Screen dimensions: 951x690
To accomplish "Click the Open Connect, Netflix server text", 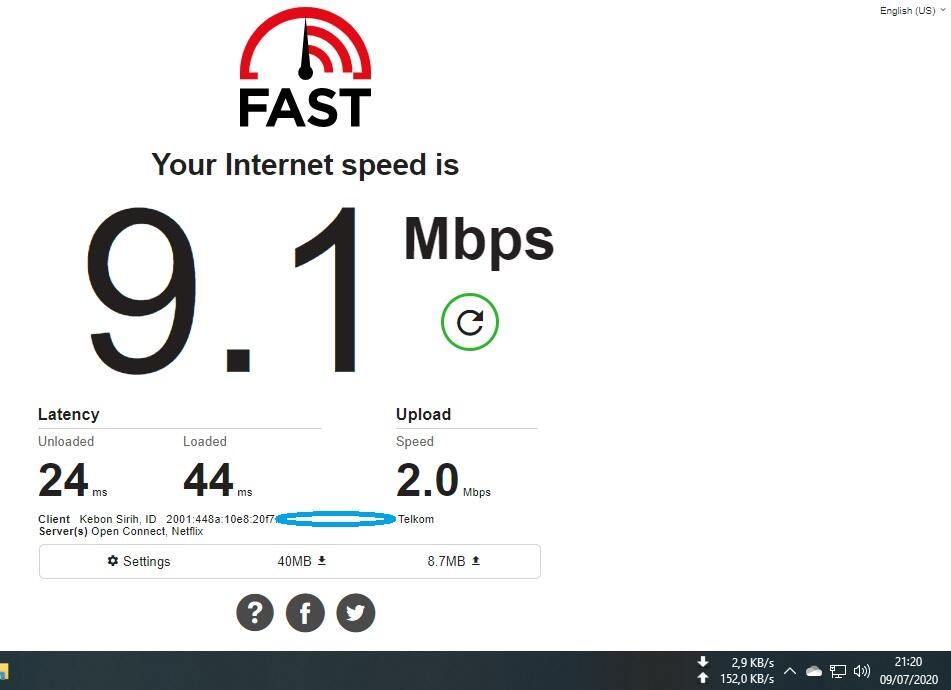I will click(x=147, y=531).
